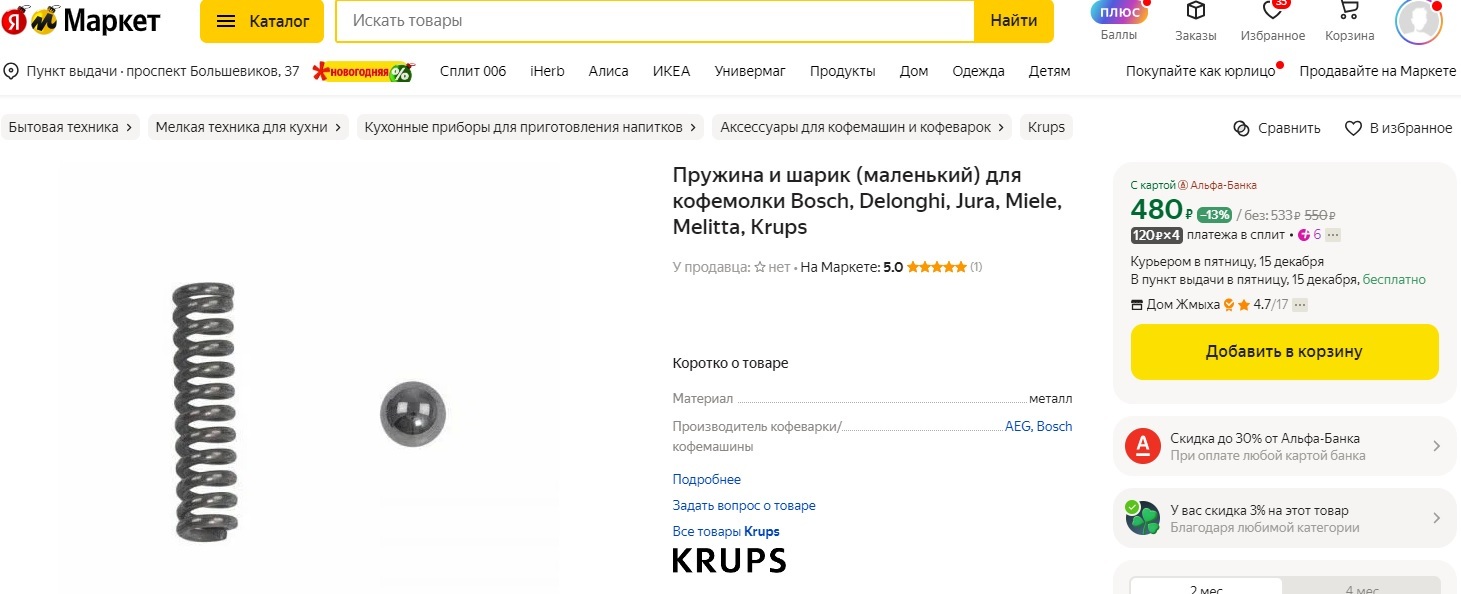Viewport: 1461px width, 594px height.
Task: Click the Плюс Баллы badge
Action: click(x=1119, y=14)
